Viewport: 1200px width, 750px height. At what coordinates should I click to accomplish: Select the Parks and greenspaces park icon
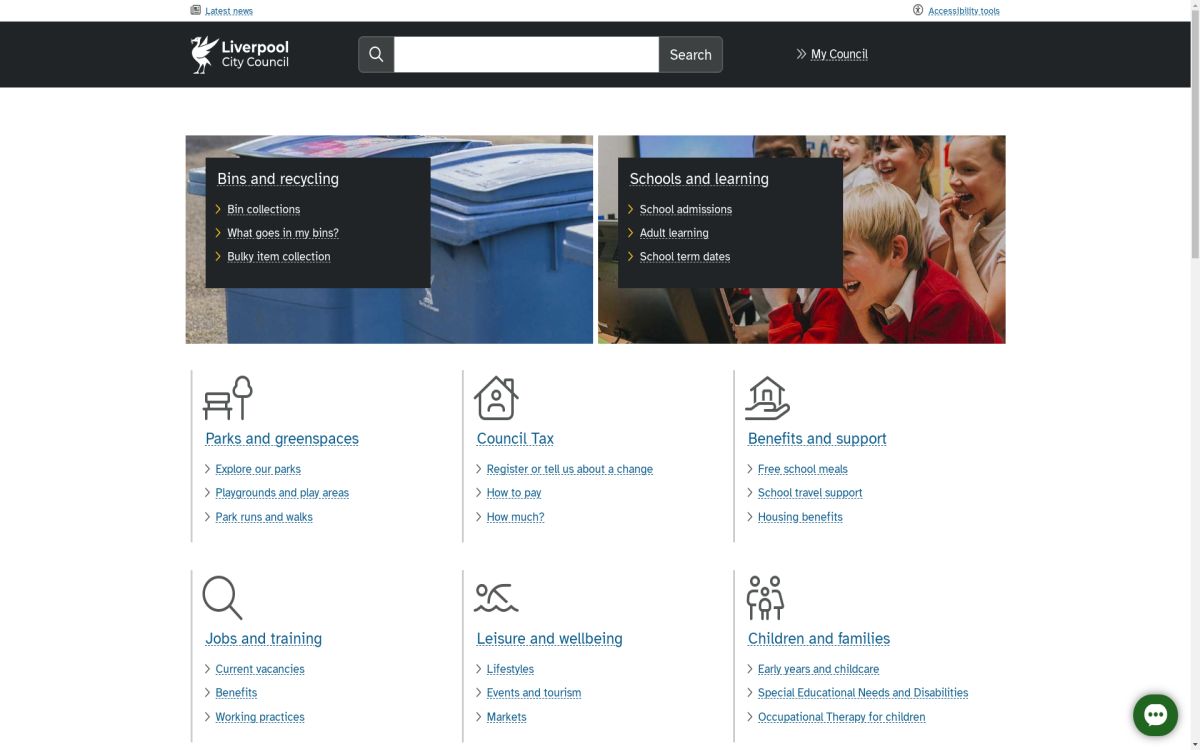228,397
